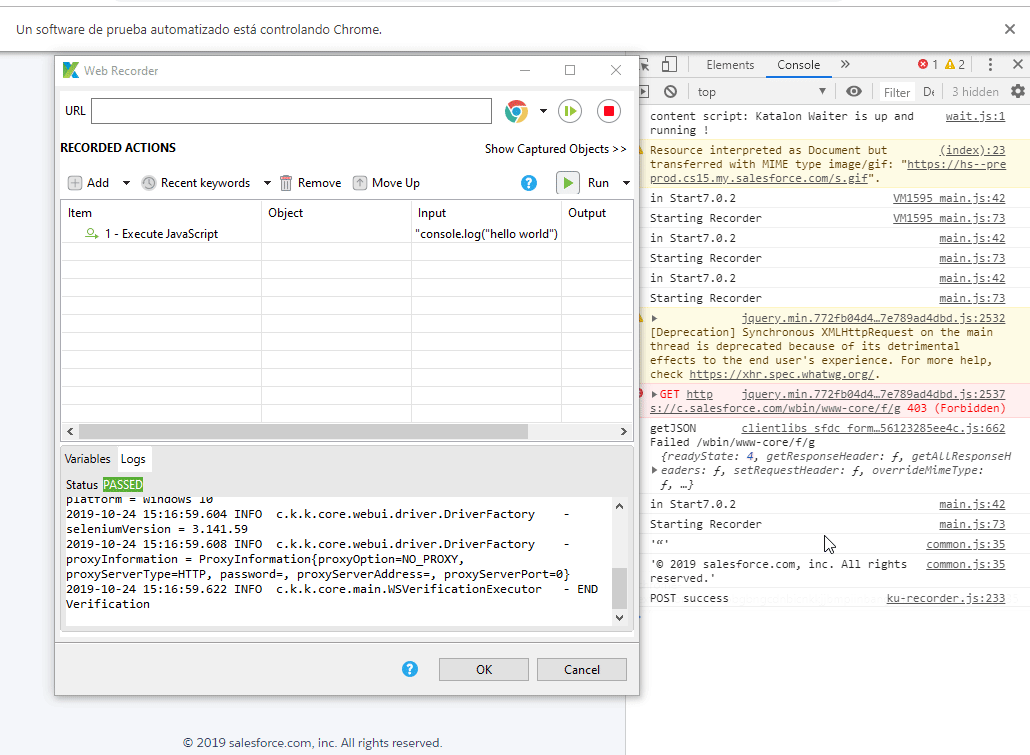Click the Item column header
Image resolution: width=1030 pixels, height=755 pixels.
pos(162,213)
